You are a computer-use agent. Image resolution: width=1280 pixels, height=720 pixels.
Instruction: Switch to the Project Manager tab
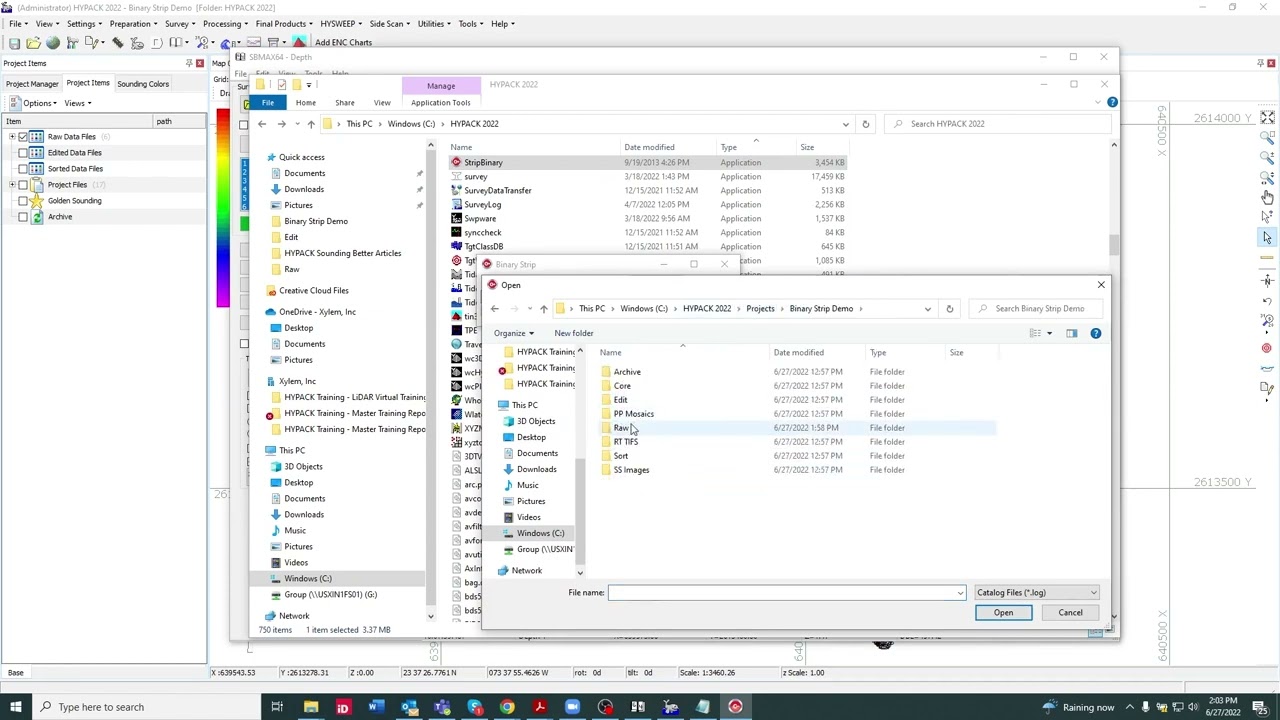pyautogui.click(x=32, y=84)
